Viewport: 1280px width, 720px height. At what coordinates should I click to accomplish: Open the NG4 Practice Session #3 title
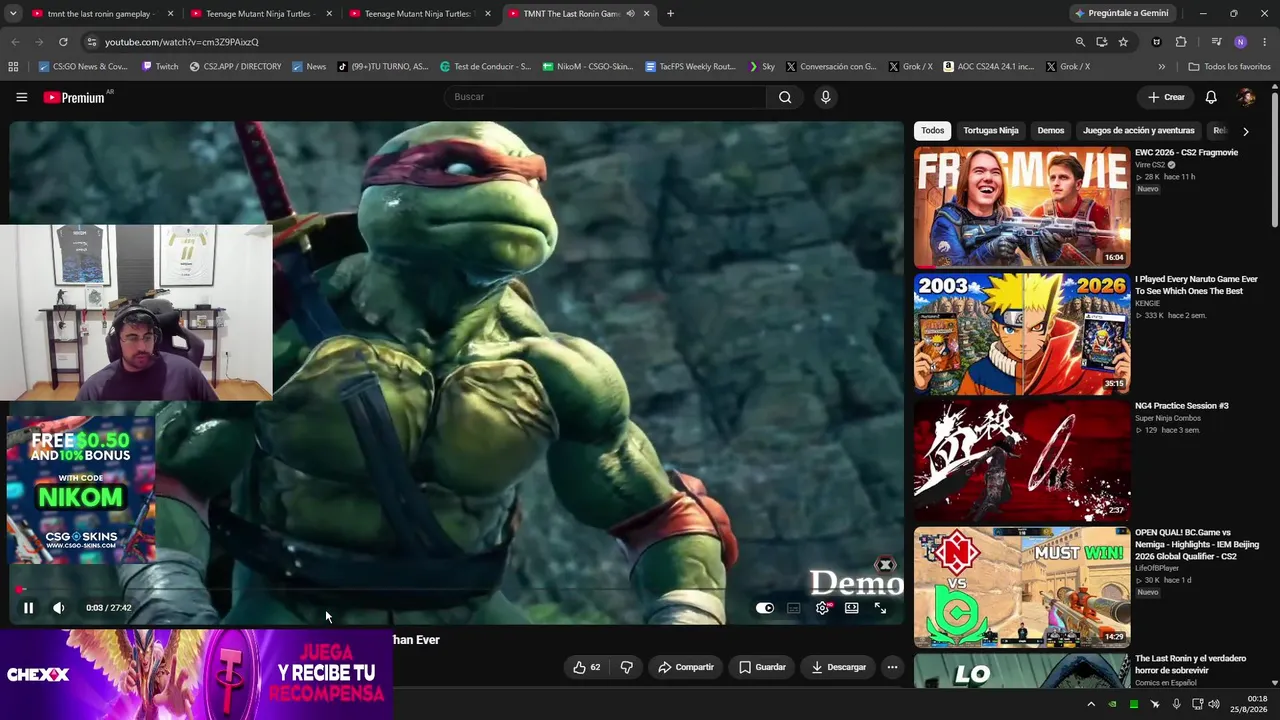1182,406
